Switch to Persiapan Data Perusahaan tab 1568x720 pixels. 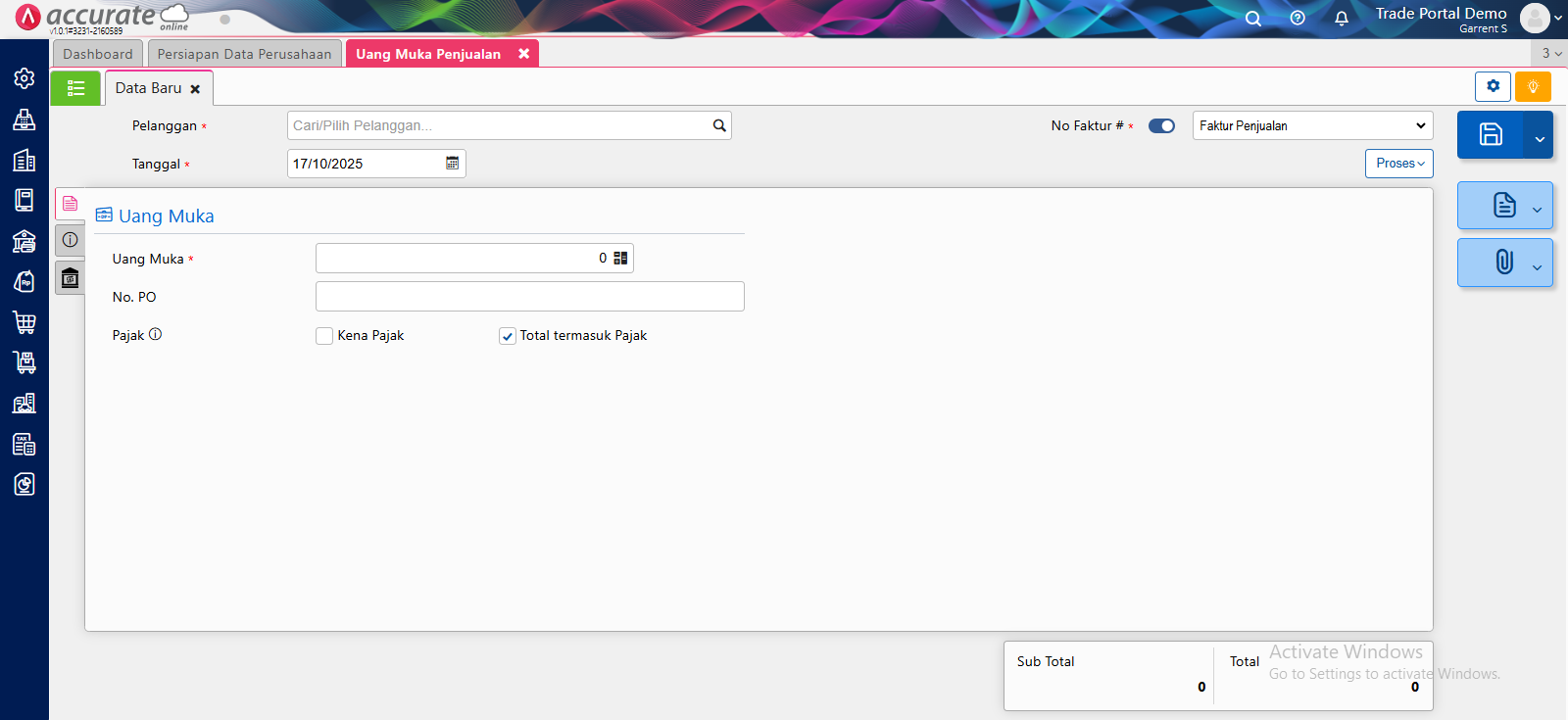point(244,54)
